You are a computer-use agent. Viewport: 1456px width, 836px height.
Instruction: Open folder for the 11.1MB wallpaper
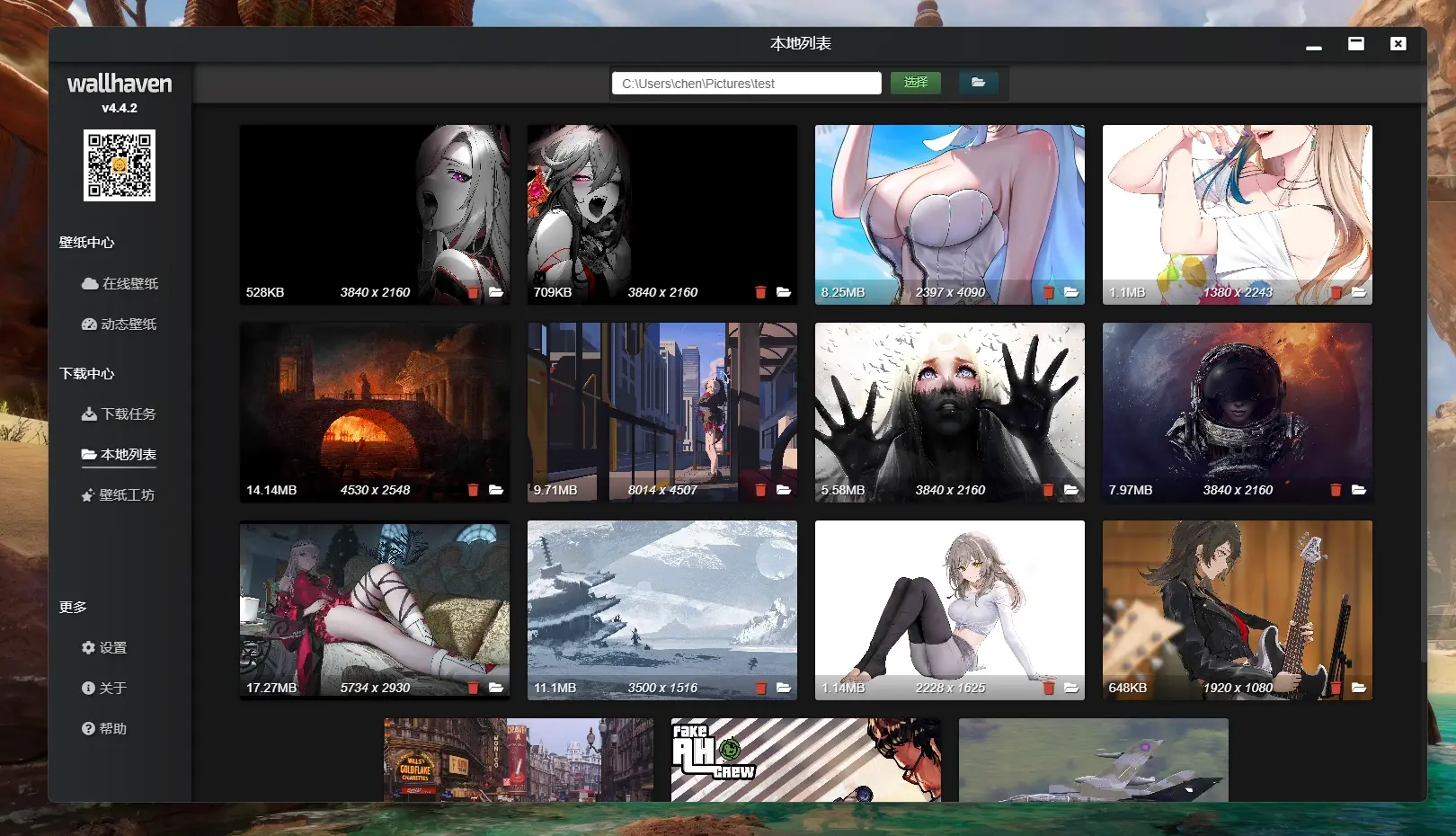pyautogui.click(x=784, y=688)
